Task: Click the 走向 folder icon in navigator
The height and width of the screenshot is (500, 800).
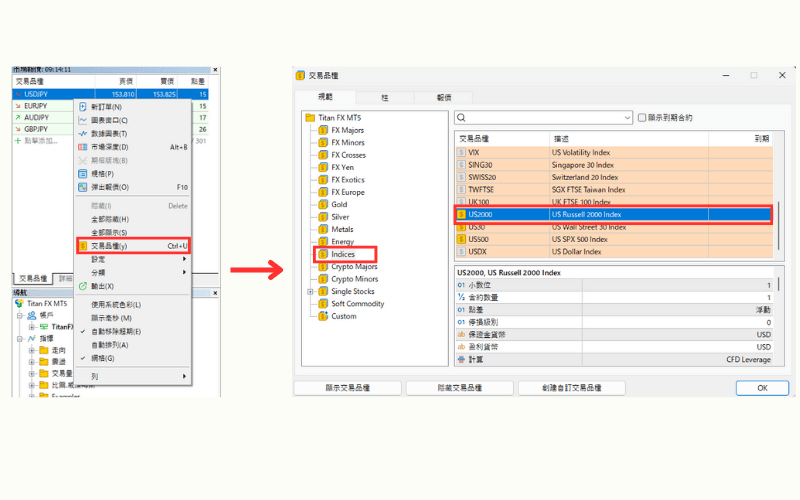Action: pos(44,350)
